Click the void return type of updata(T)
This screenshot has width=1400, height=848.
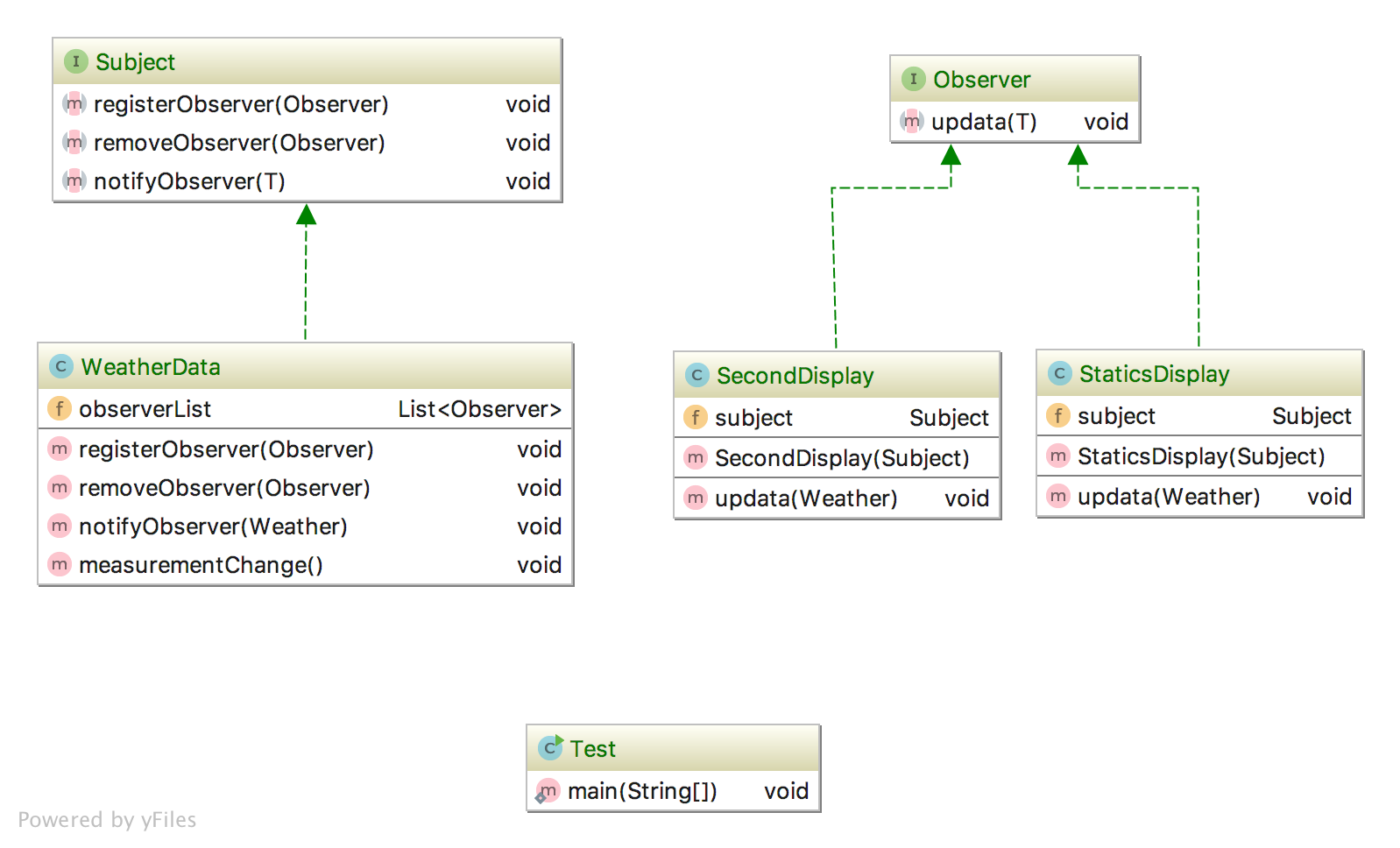tap(1106, 122)
